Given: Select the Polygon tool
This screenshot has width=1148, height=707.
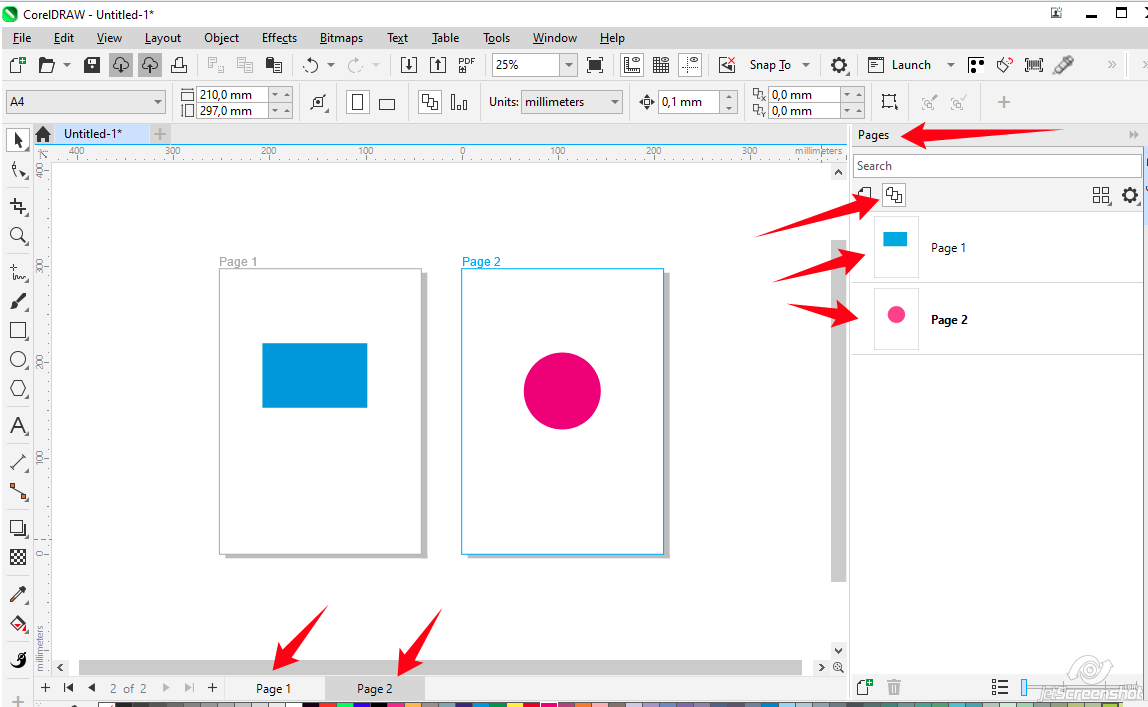Looking at the screenshot, I should click(18, 389).
